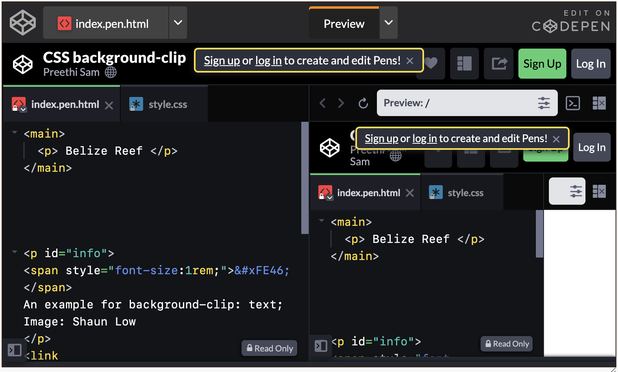The height and width of the screenshot is (372, 618).
Task: Open nested preview settings sliders icon
Action: pyautogui.click(x=575, y=191)
